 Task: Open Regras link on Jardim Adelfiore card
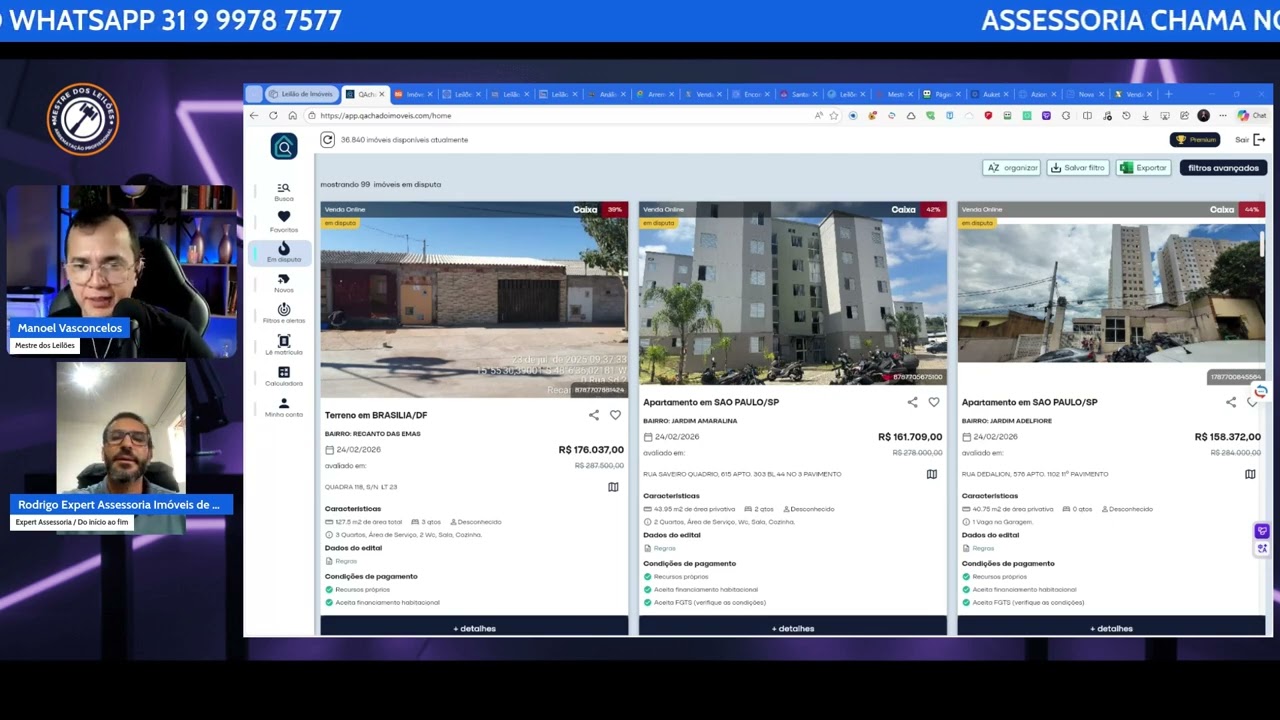point(983,548)
